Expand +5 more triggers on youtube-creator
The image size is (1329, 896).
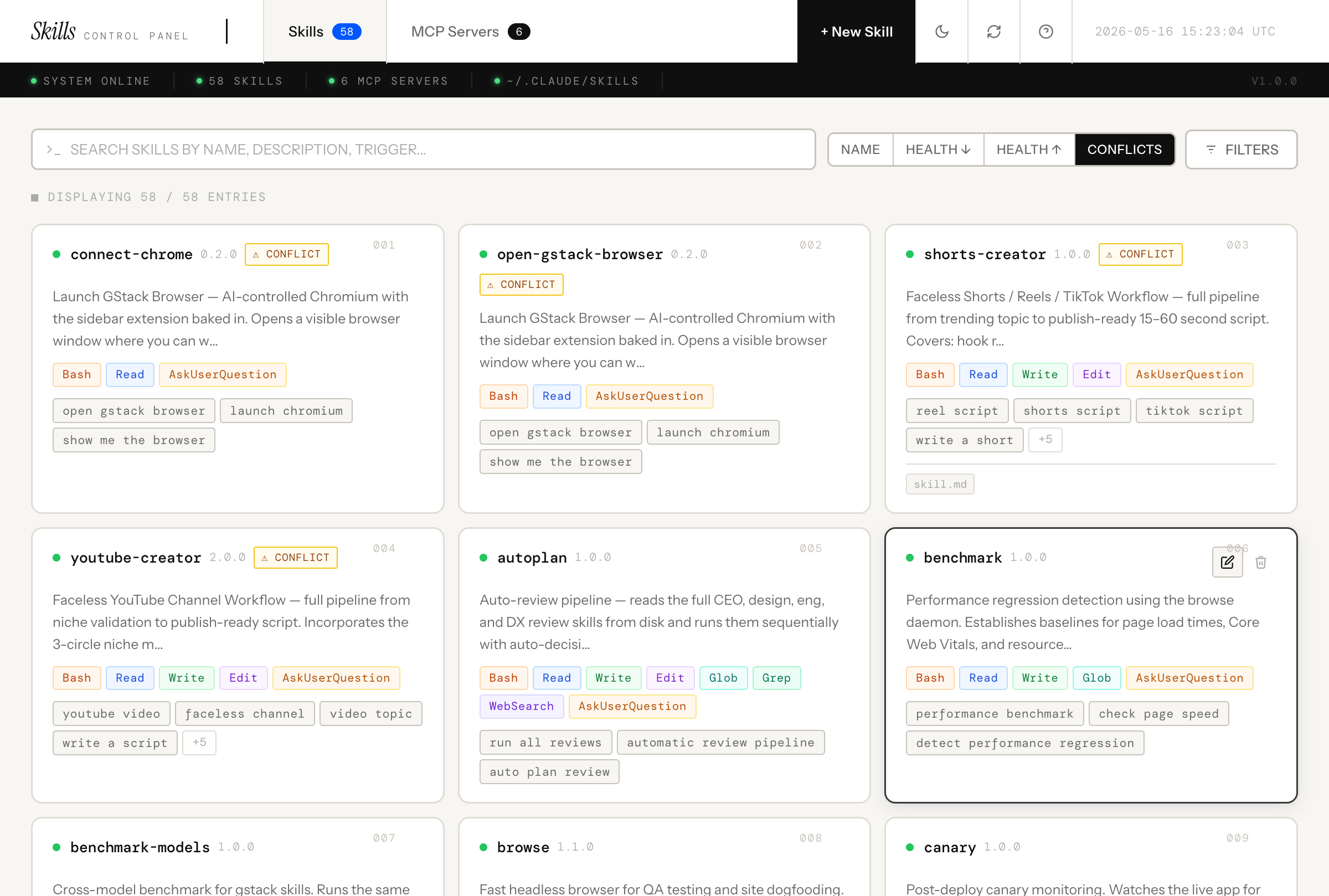click(x=199, y=742)
